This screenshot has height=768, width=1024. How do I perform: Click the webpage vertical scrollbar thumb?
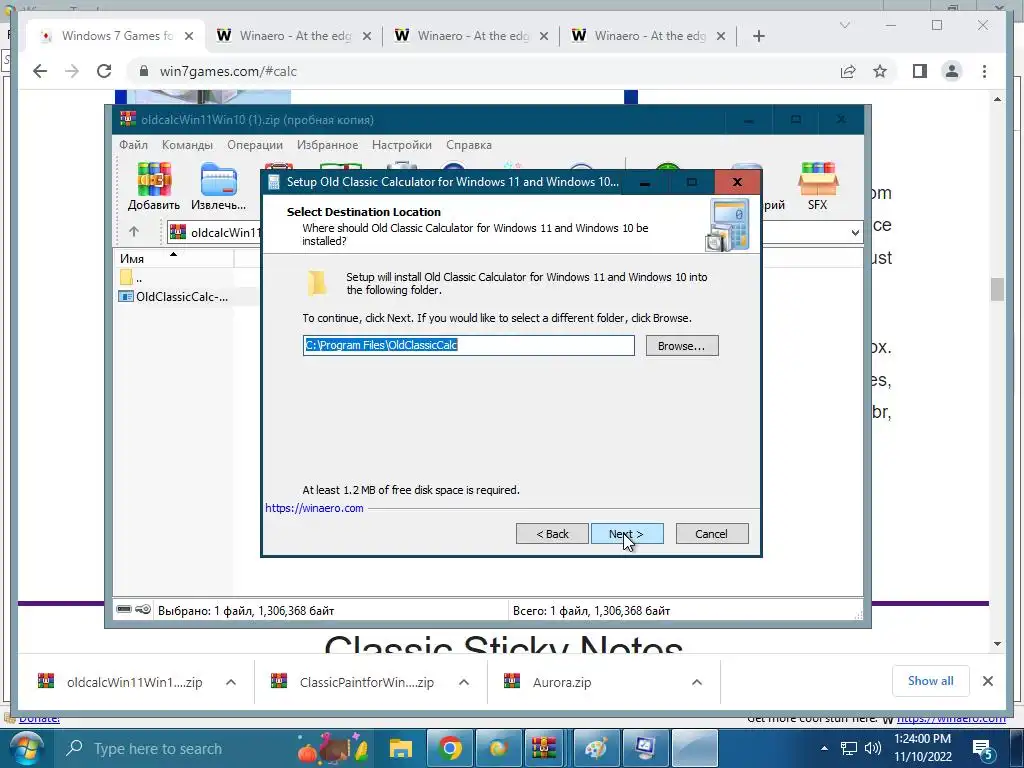(x=997, y=289)
